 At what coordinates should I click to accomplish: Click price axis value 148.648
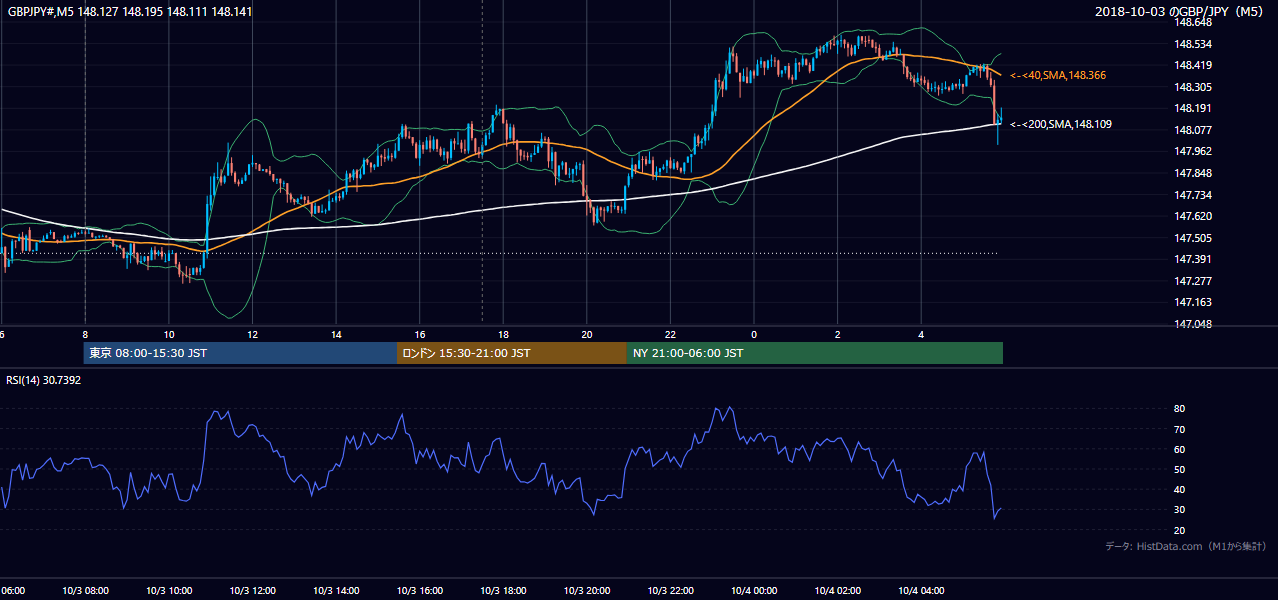click(x=1192, y=22)
